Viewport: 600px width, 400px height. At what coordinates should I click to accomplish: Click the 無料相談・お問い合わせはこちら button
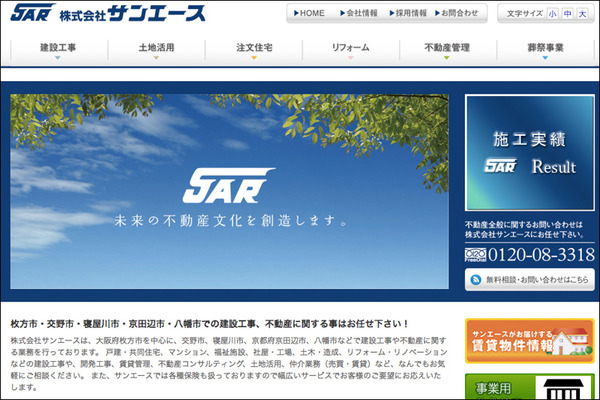click(530, 280)
